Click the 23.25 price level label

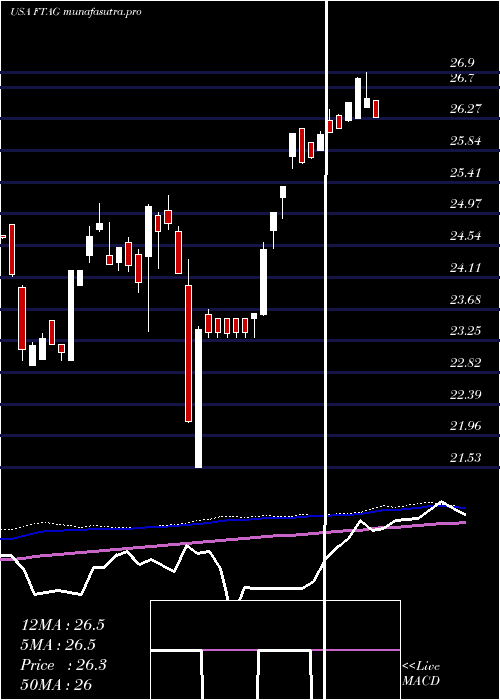466,331
